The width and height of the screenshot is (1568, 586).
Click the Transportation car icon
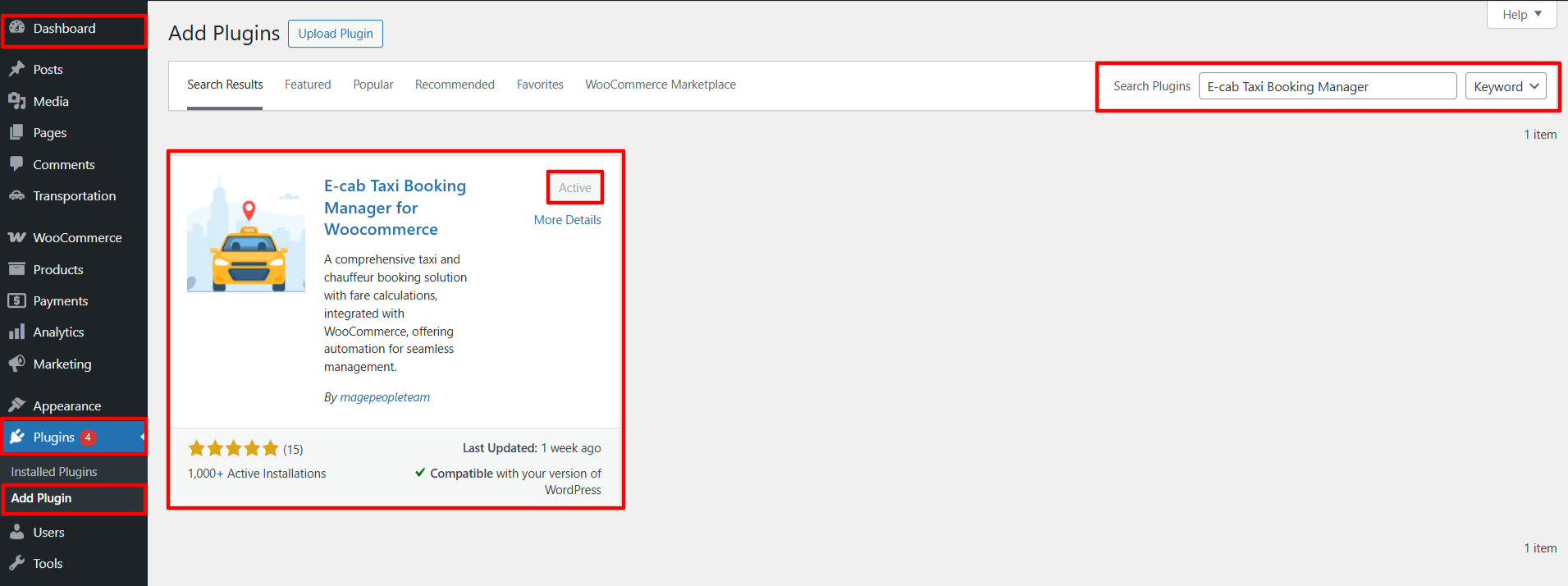pyautogui.click(x=16, y=195)
